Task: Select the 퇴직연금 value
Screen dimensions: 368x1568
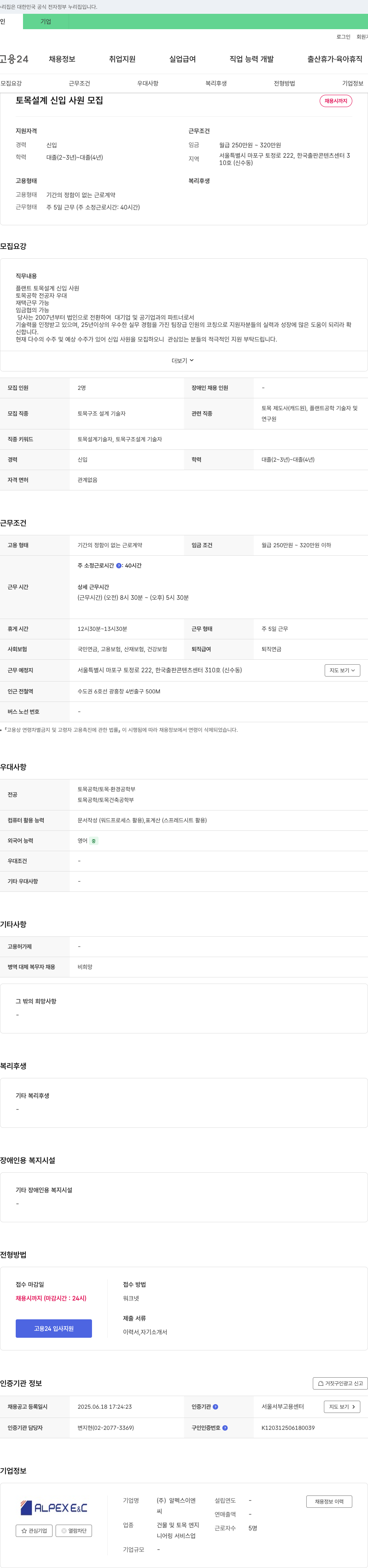Action: [x=271, y=649]
